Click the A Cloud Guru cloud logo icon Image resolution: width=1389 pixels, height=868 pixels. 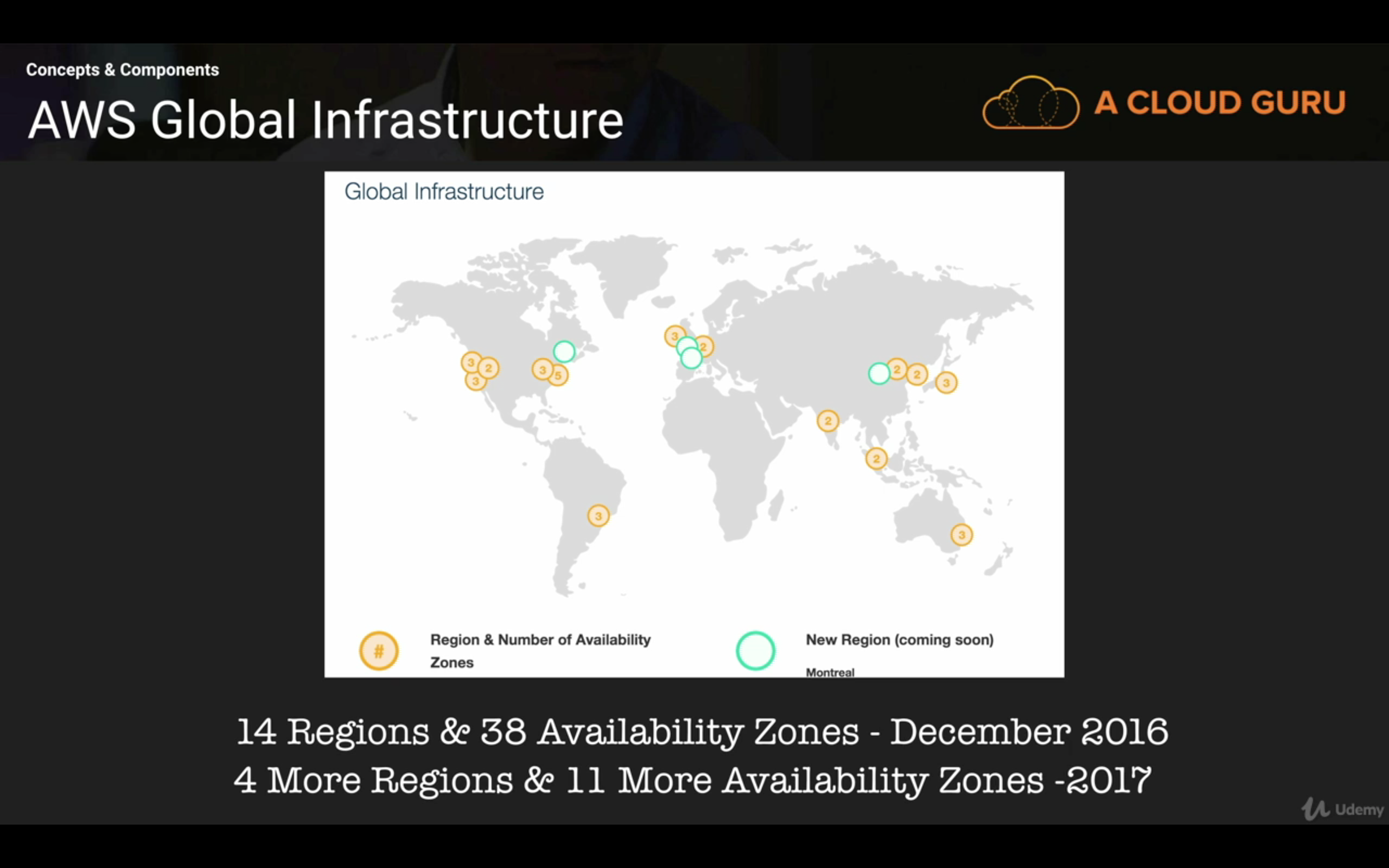click(1031, 102)
